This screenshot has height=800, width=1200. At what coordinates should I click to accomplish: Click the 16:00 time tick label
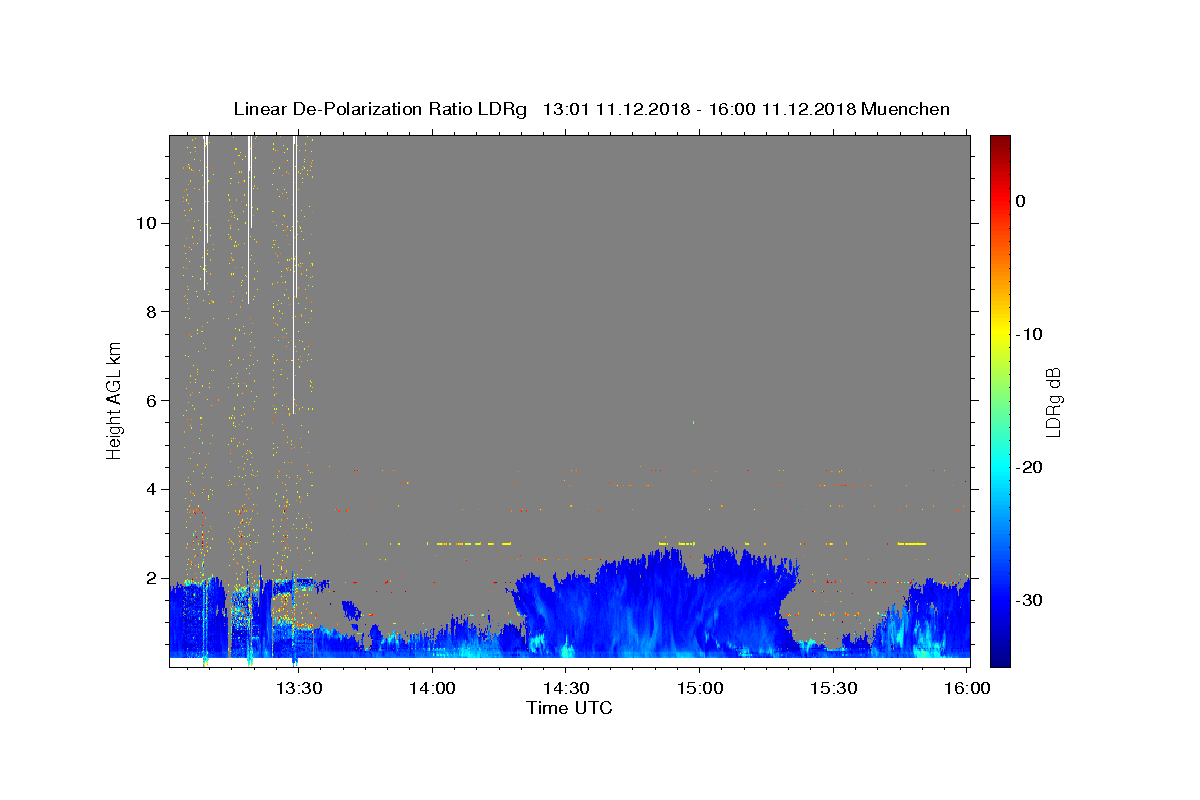pyautogui.click(x=966, y=688)
